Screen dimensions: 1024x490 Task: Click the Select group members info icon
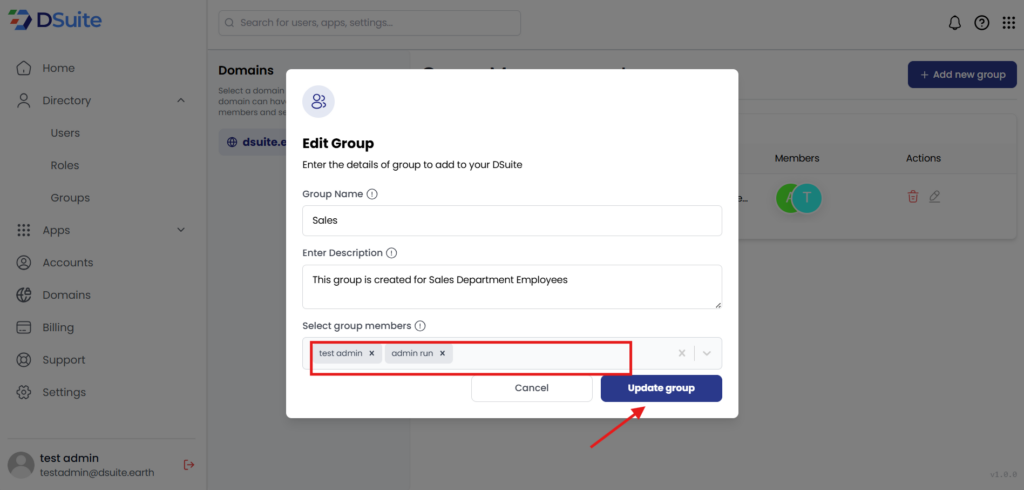[420, 326]
